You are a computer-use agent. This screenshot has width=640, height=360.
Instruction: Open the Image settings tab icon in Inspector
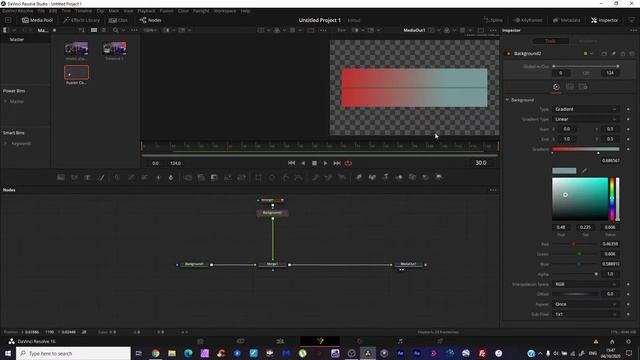coord(570,87)
